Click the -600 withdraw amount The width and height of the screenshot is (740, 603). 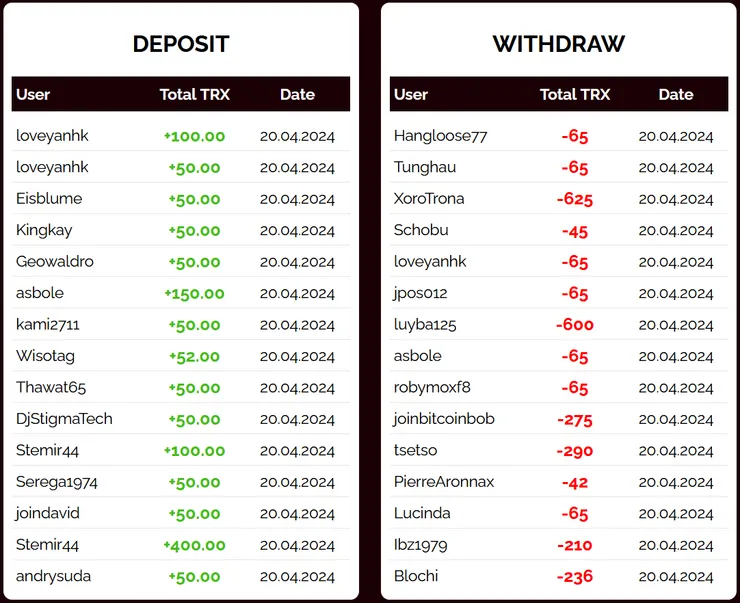click(575, 325)
